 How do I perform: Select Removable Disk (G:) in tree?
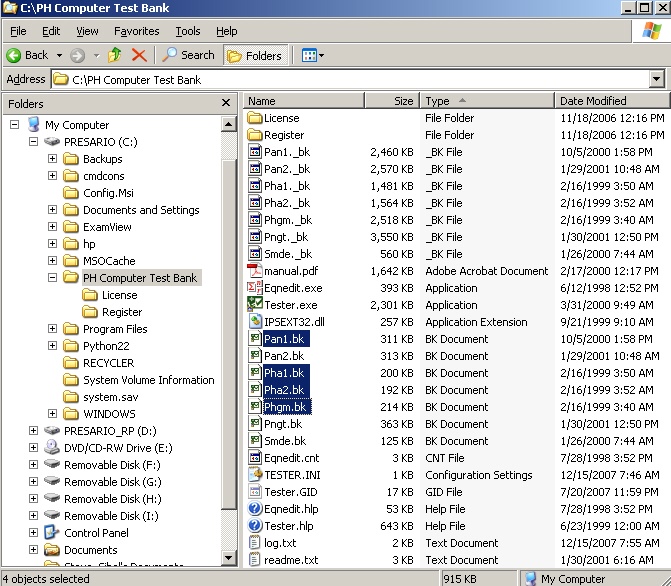pyautogui.click(x=113, y=482)
